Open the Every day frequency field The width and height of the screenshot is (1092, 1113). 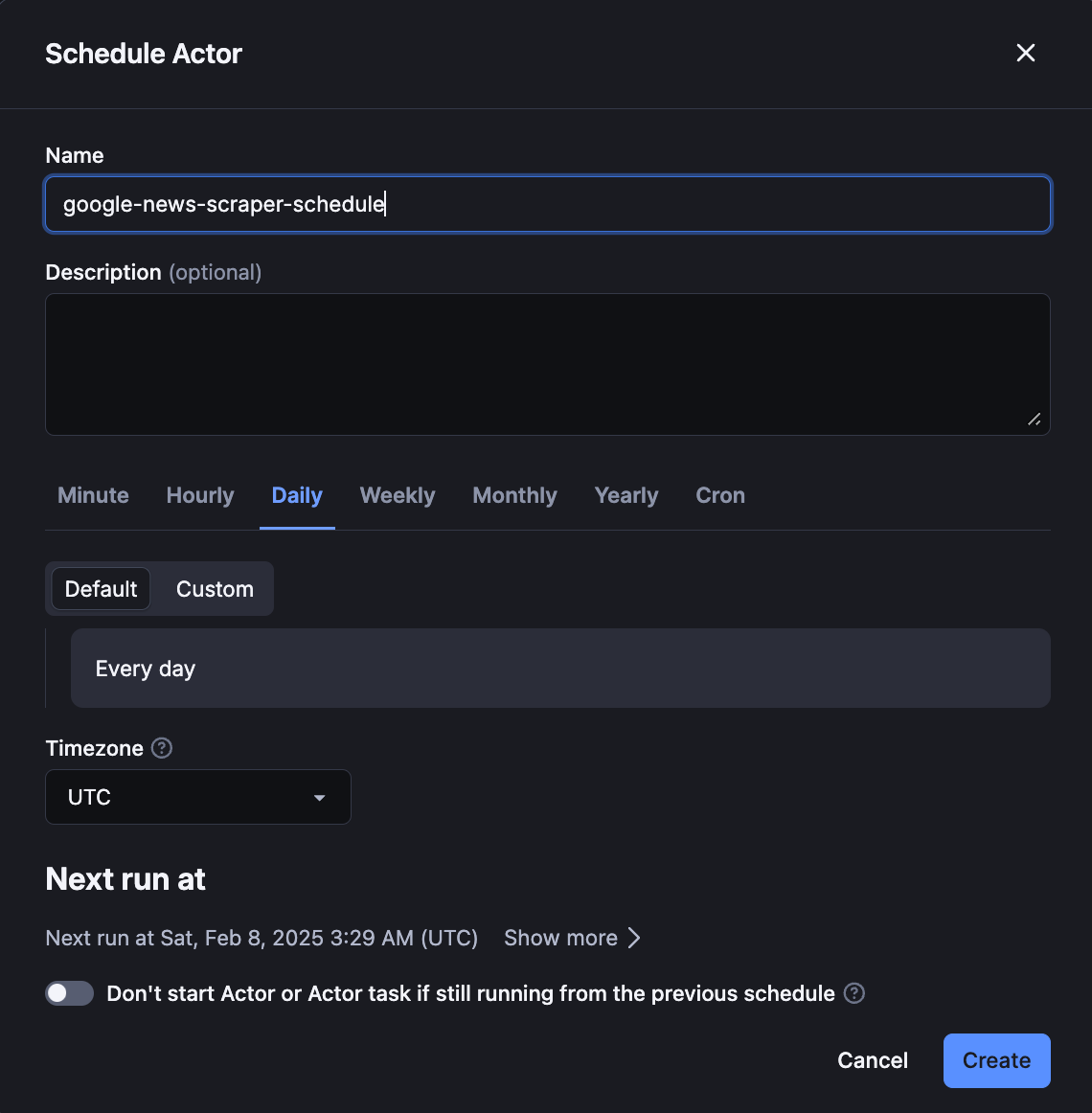click(560, 668)
